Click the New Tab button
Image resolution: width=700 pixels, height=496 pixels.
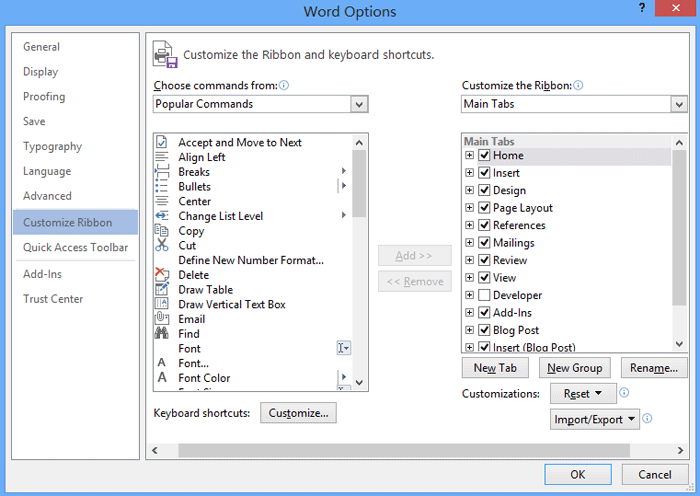pos(495,368)
